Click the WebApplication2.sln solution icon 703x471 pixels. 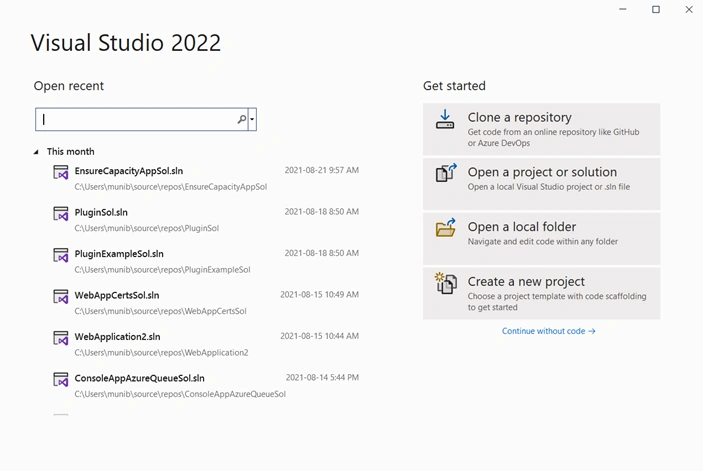(x=61, y=338)
